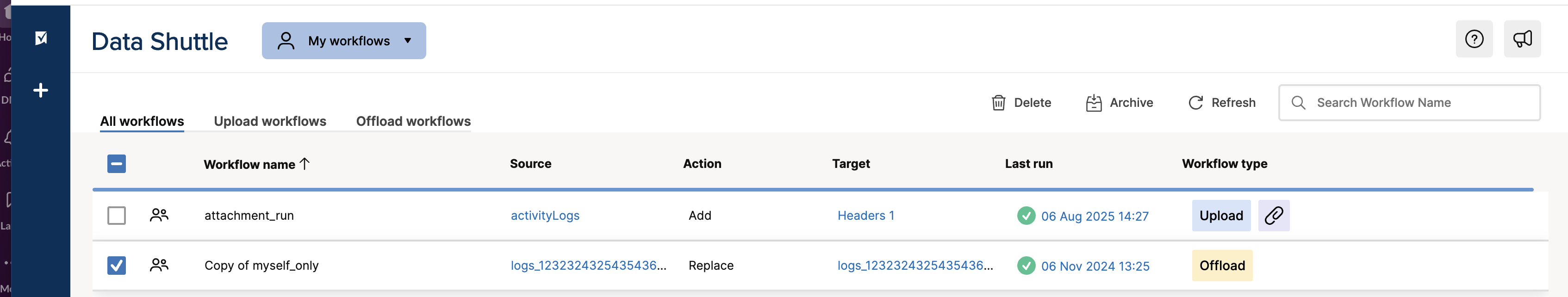Uncheck the Copy of myself_only checkbox
The height and width of the screenshot is (297, 1568).
tap(116, 266)
